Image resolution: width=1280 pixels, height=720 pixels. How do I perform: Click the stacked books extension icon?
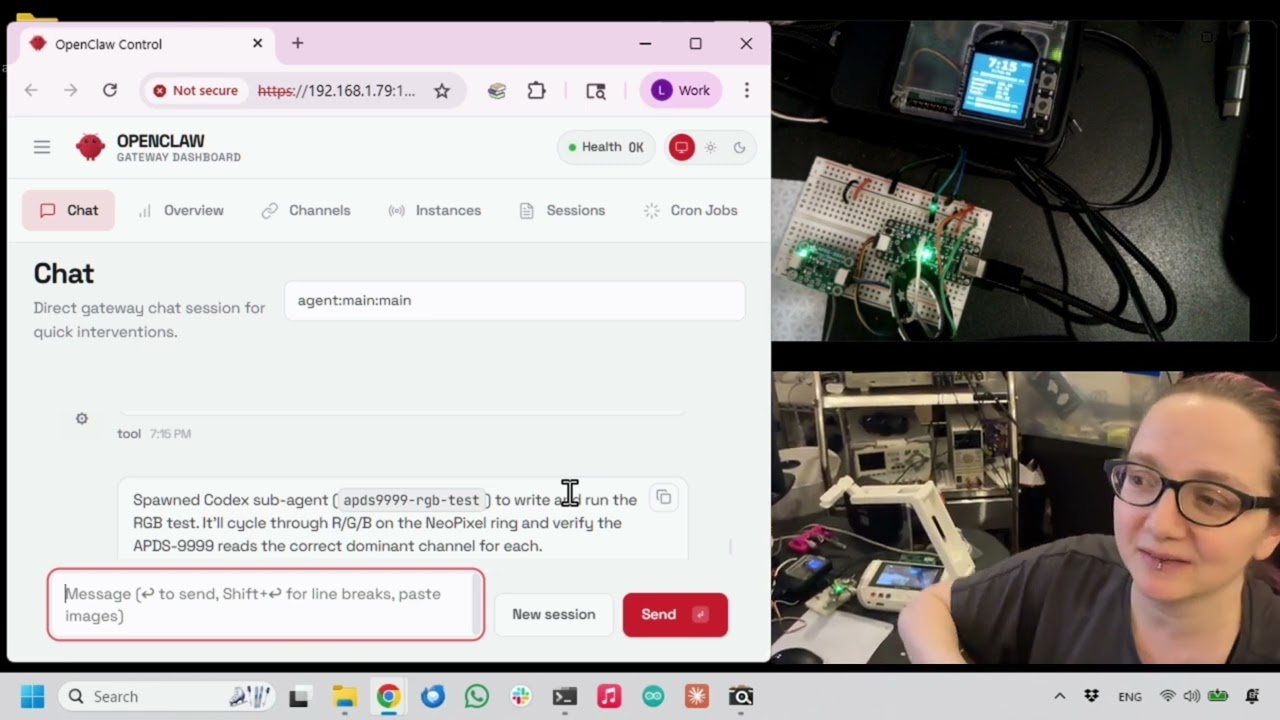tap(497, 90)
